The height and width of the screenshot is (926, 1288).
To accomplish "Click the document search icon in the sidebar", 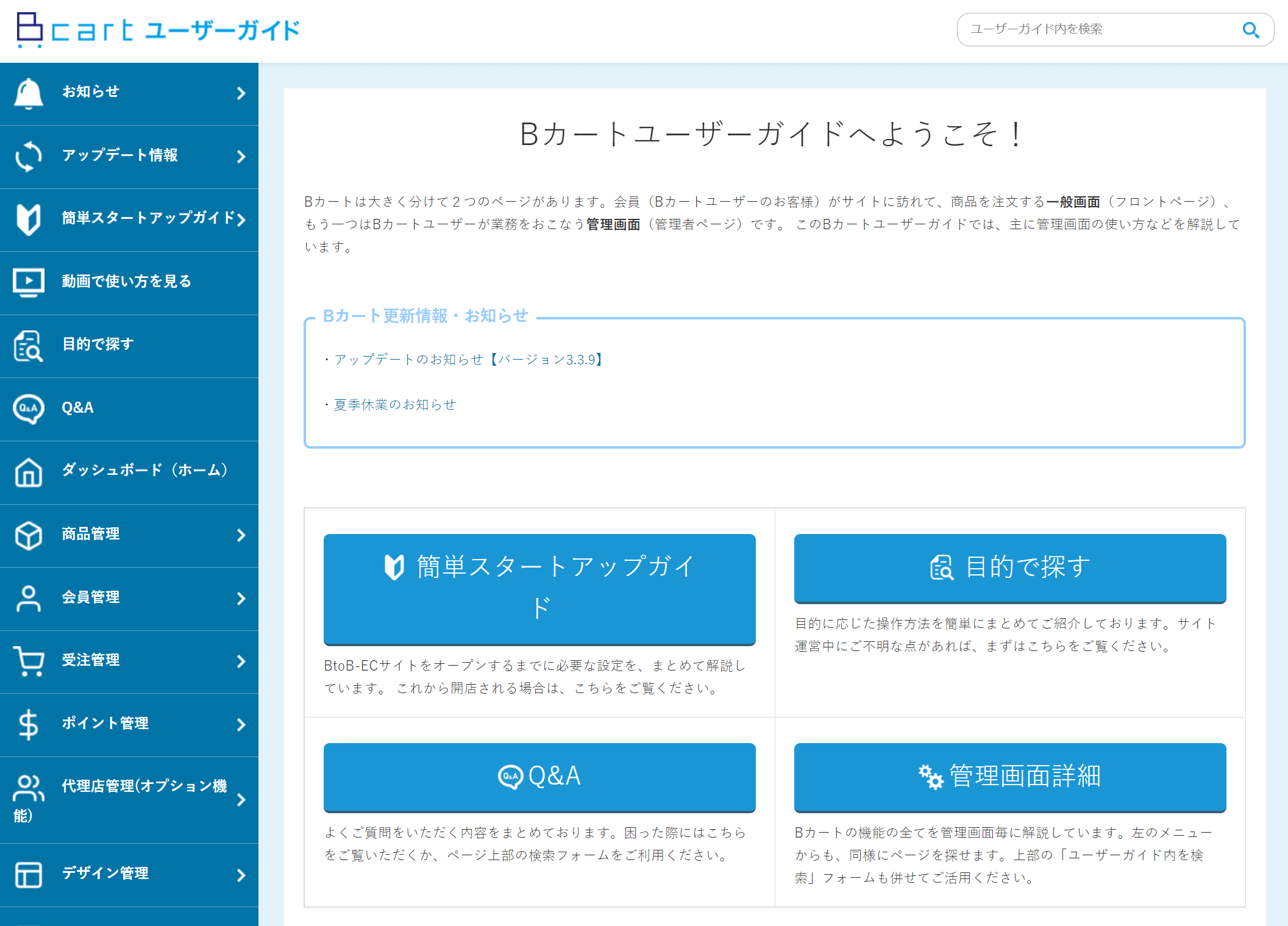I will point(29,346).
